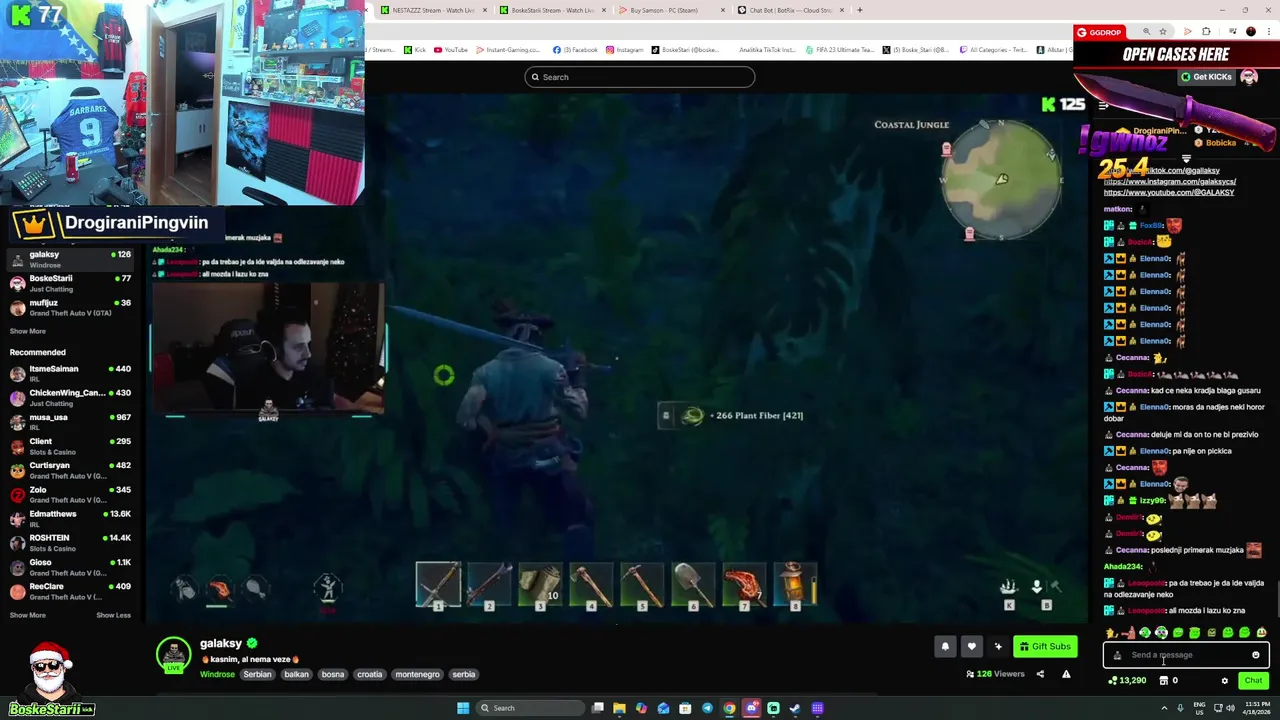Open the emoji picker in message box
Screen dimensions: 1280x720
1256,655
